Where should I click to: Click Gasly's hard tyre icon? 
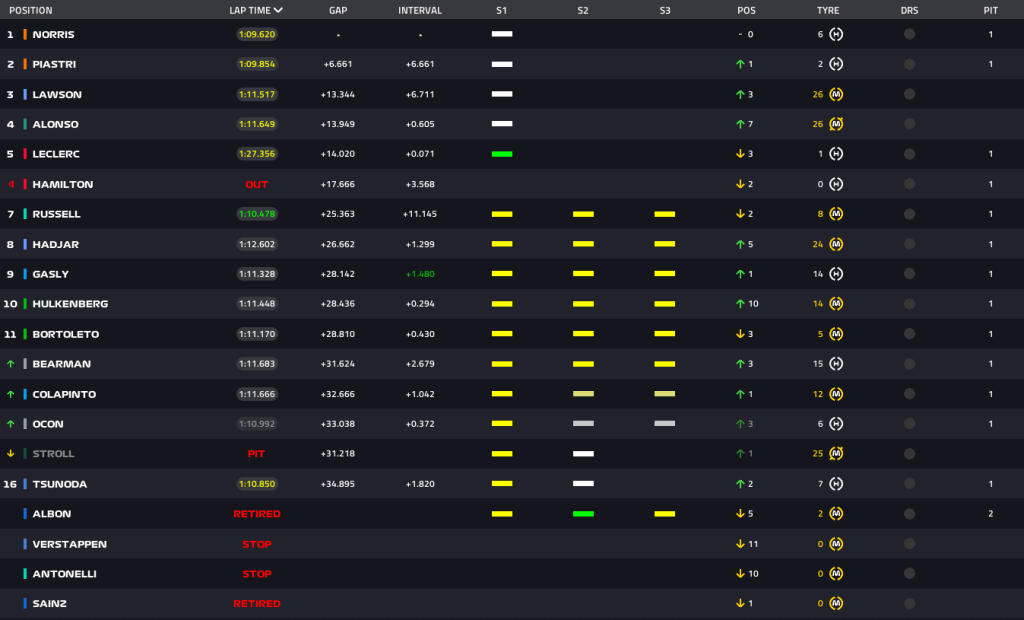836,274
